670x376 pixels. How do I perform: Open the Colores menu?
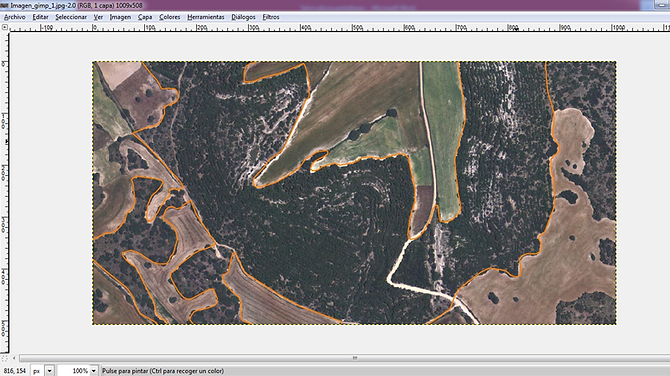pos(170,17)
